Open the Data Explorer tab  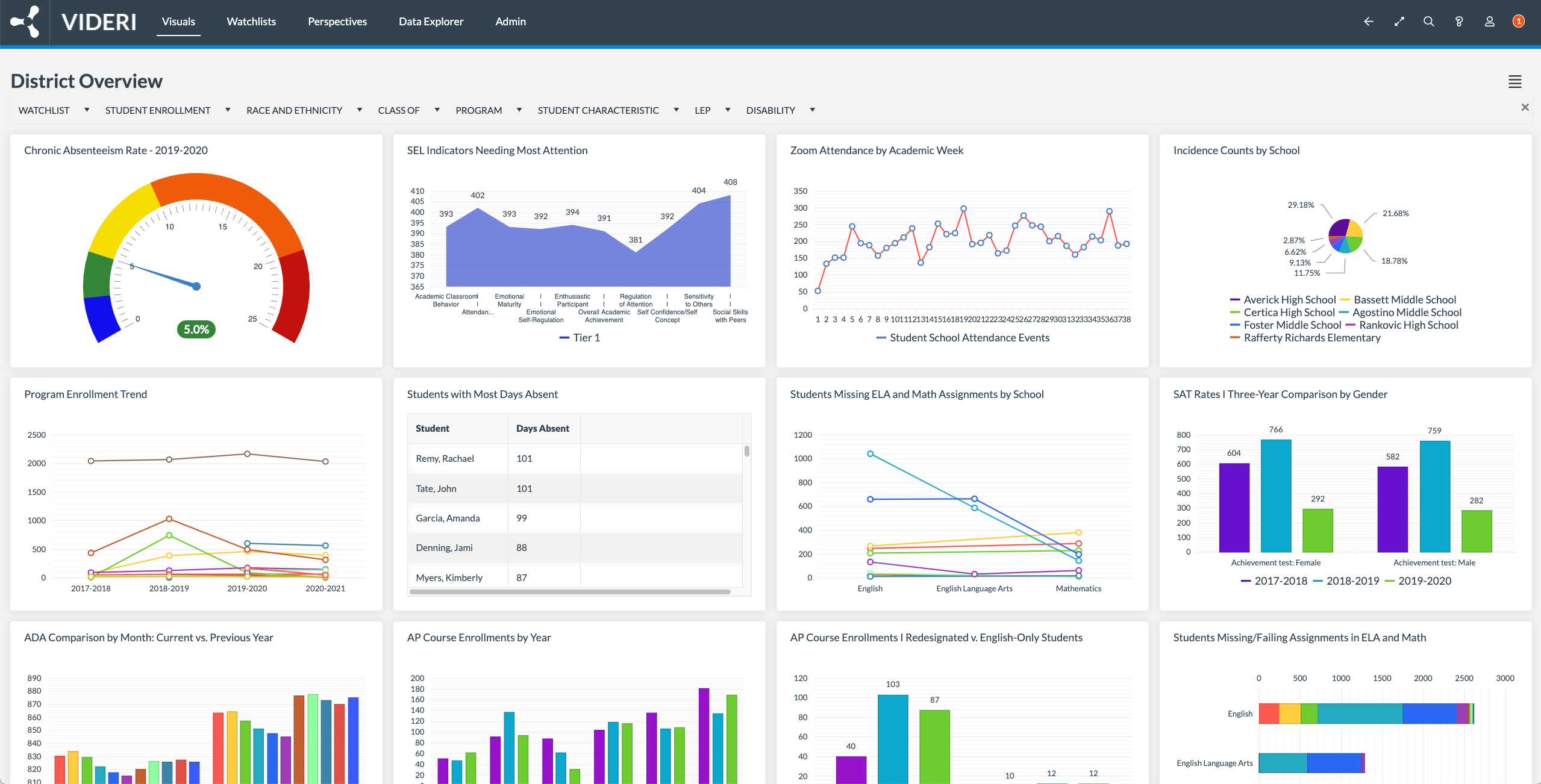pos(431,22)
